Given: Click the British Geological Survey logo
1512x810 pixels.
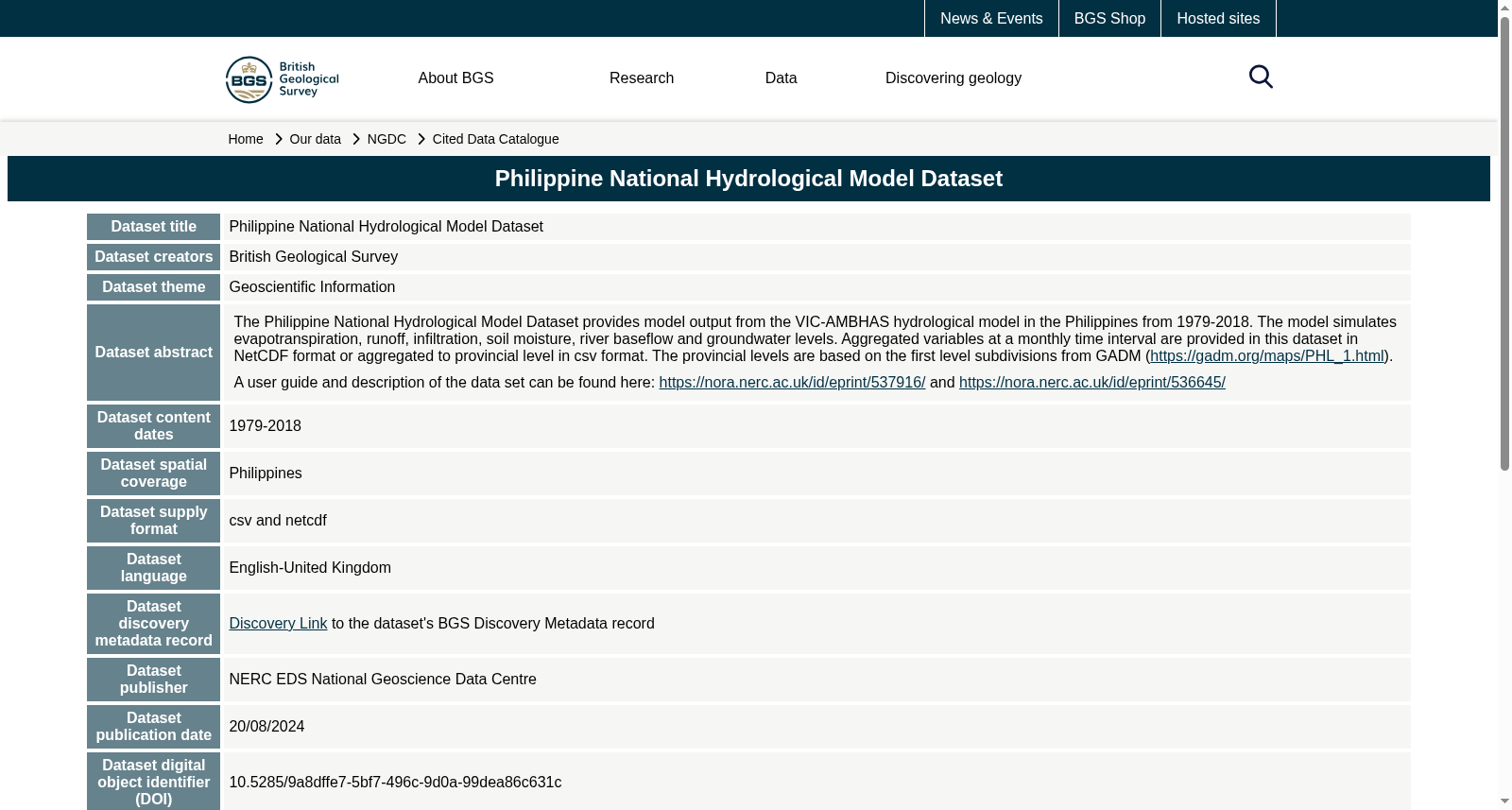Looking at the screenshot, I should (282, 79).
